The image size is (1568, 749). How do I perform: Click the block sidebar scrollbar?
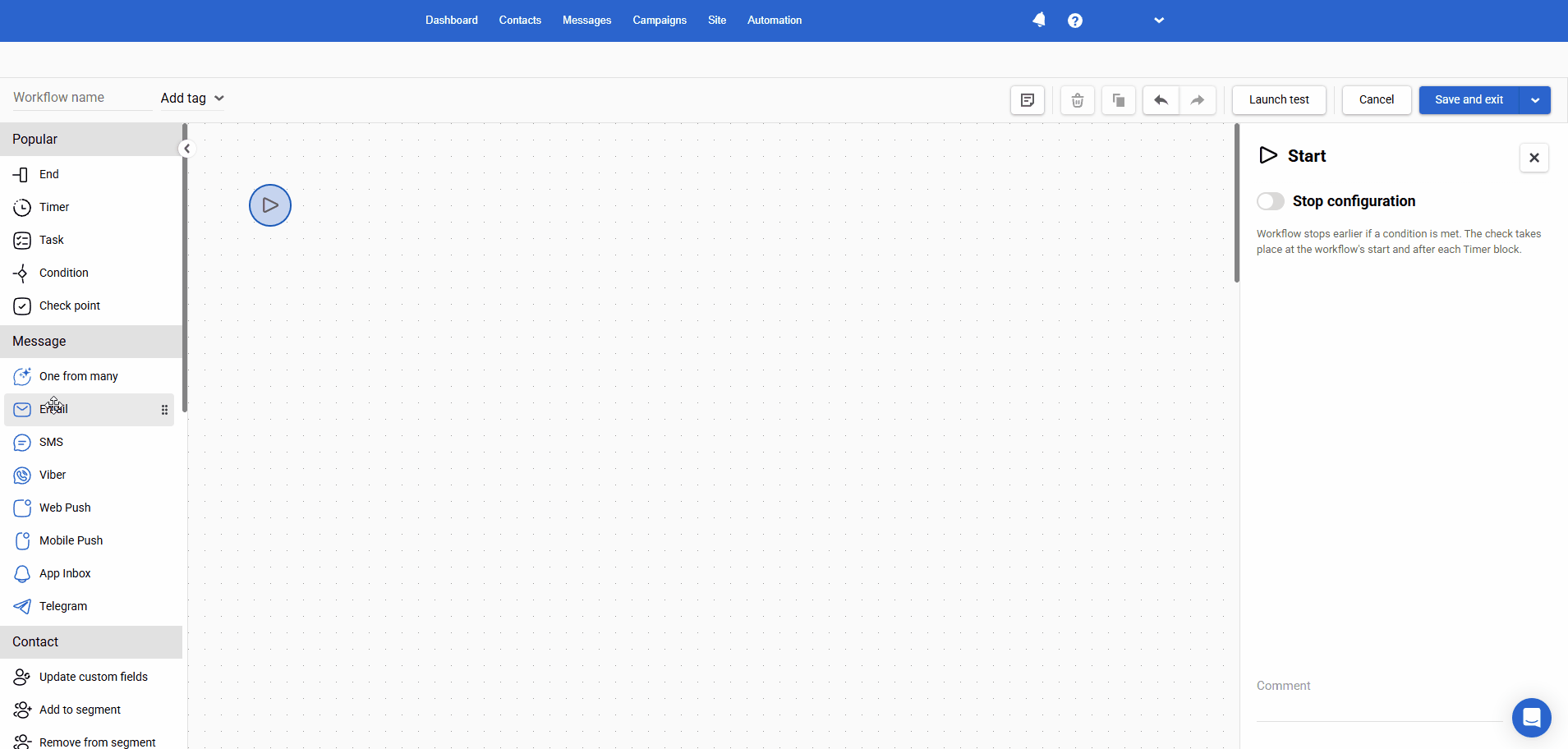(185, 268)
